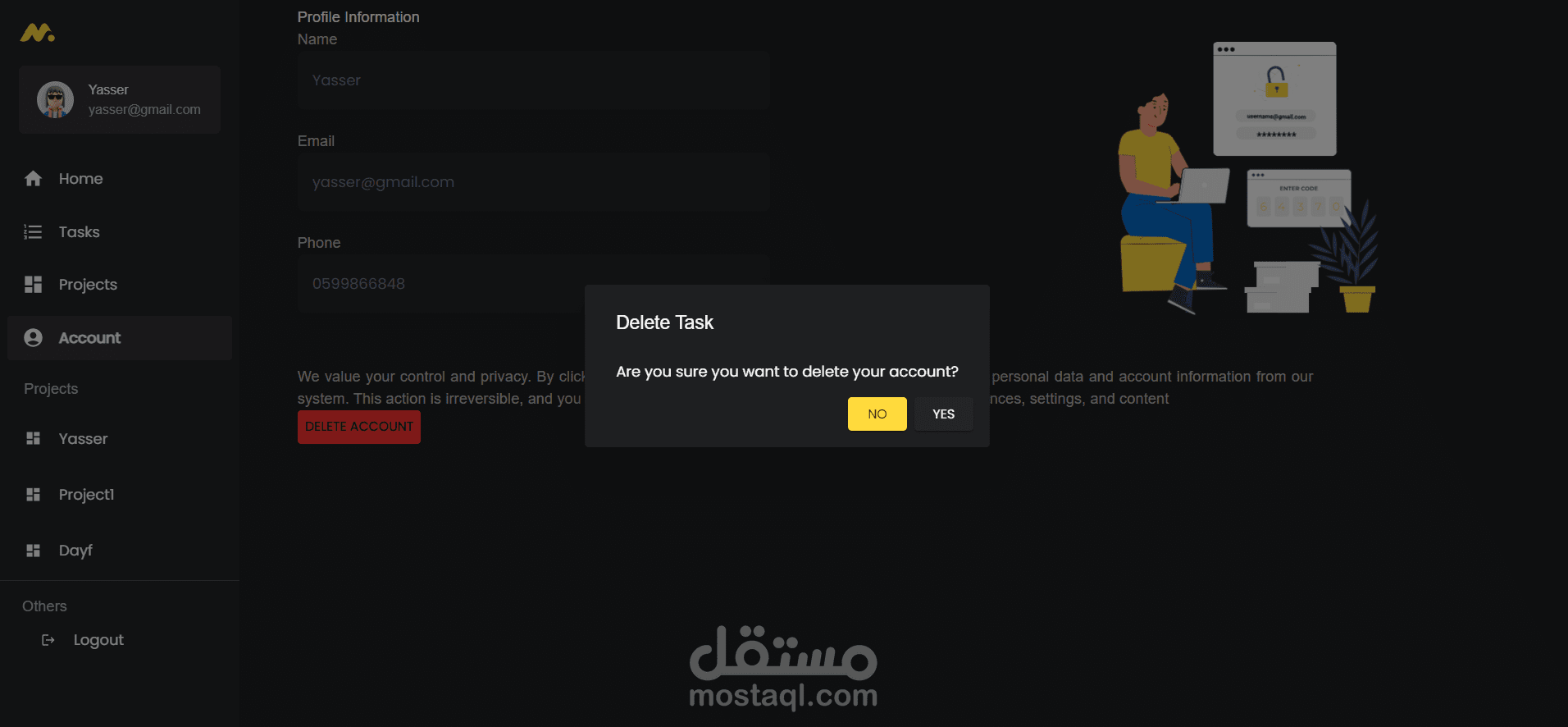Select the Project1 entry in sidebar
This screenshot has width=1568, height=727.
120,495
